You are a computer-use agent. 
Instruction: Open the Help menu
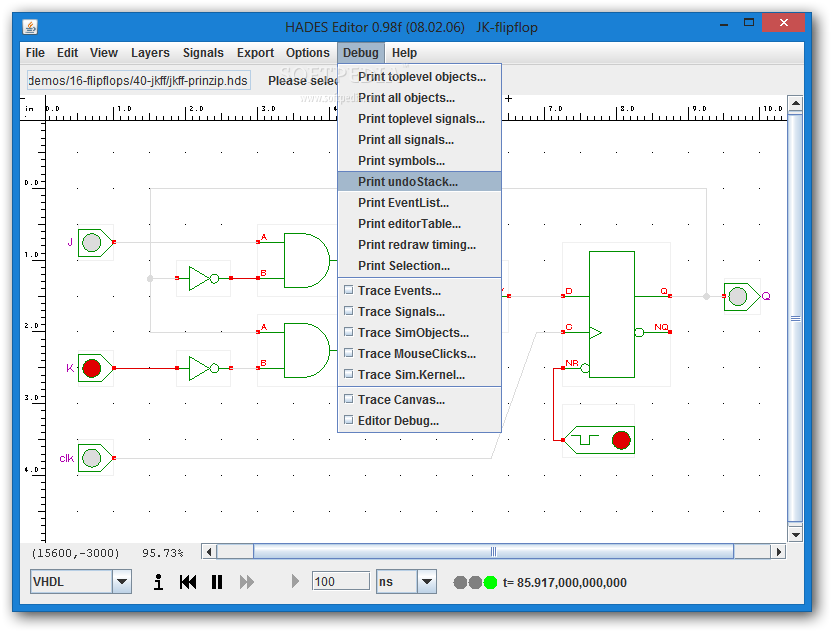404,53
